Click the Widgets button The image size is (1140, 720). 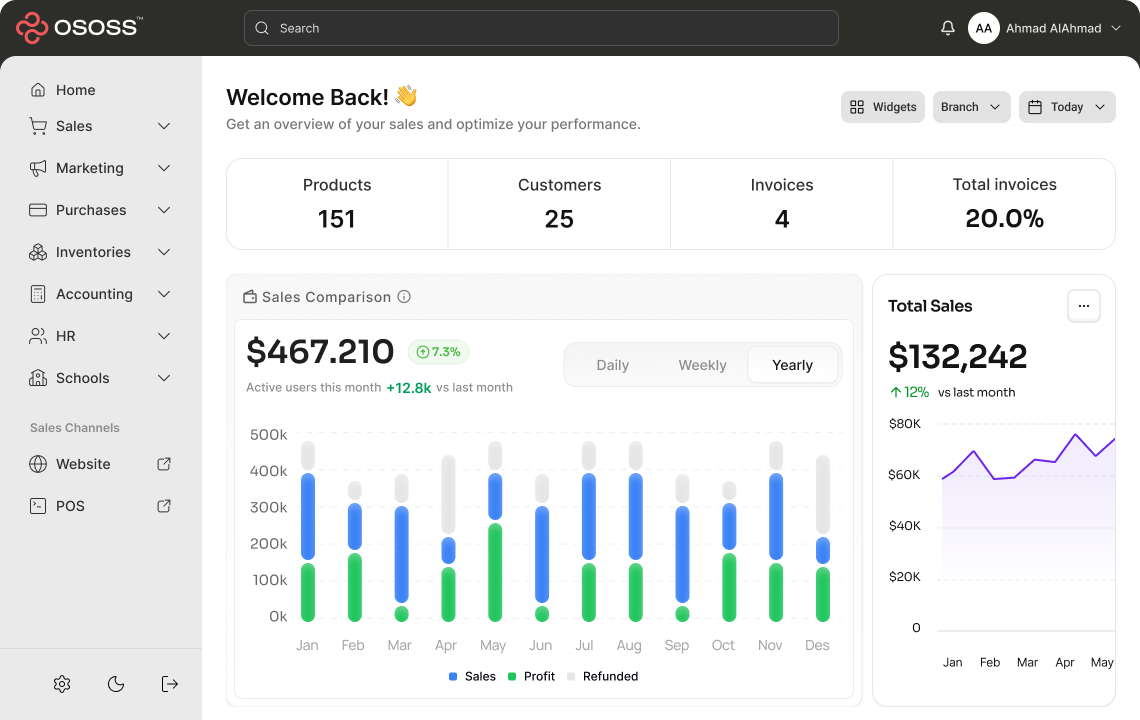(882, 107)
